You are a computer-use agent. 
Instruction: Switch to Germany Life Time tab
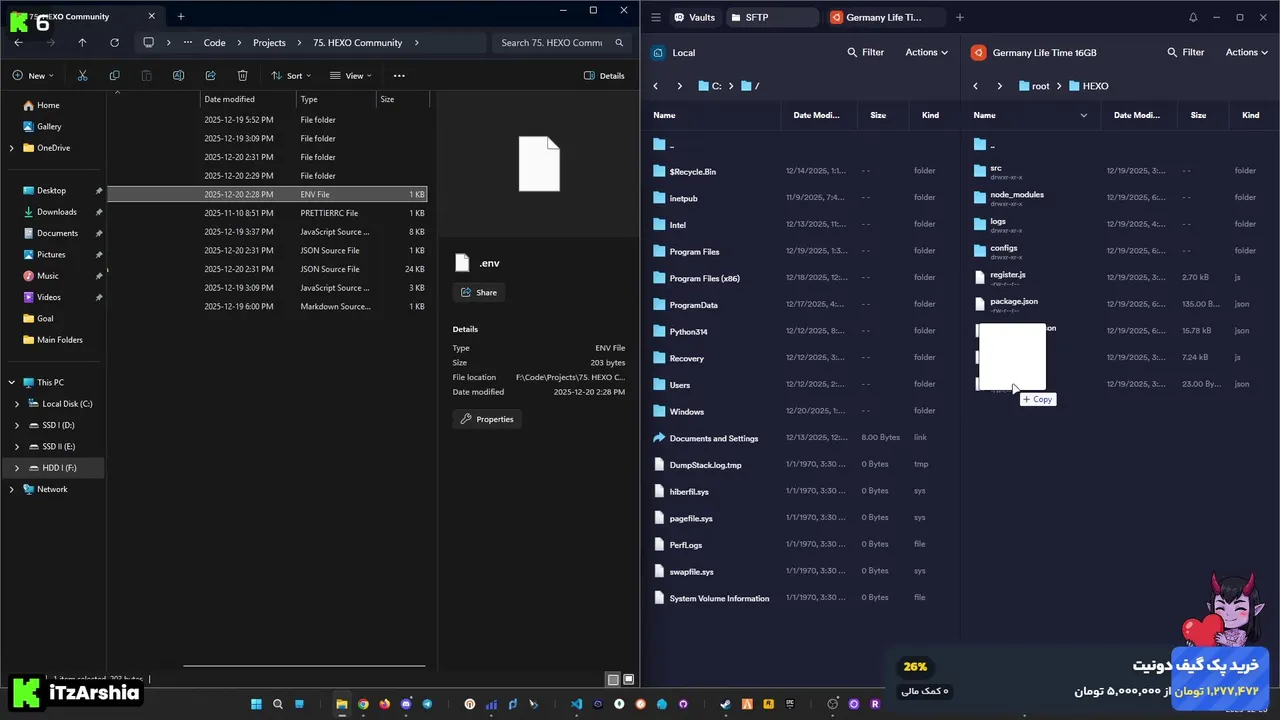coord(884,17)
